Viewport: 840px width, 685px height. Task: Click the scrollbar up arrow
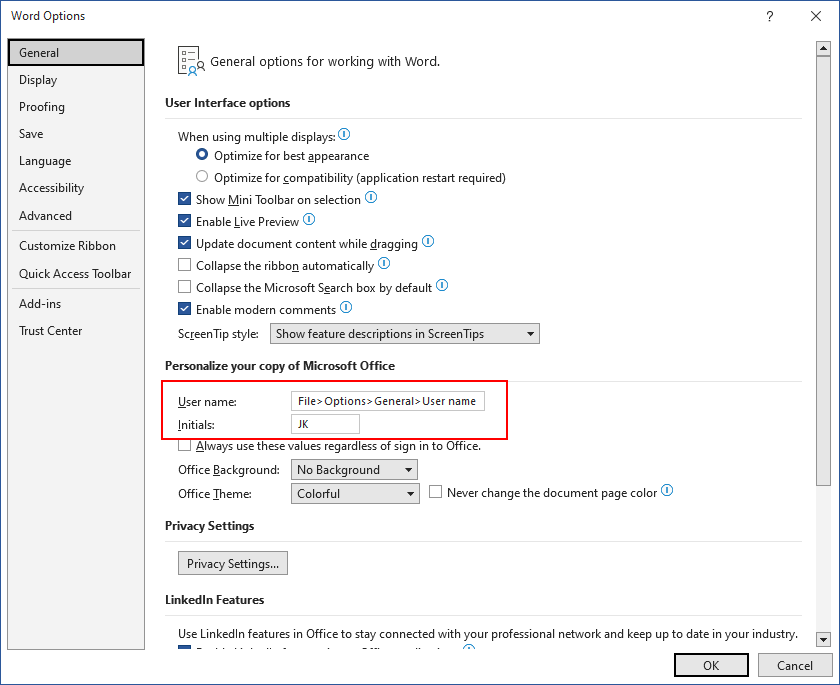823,49
